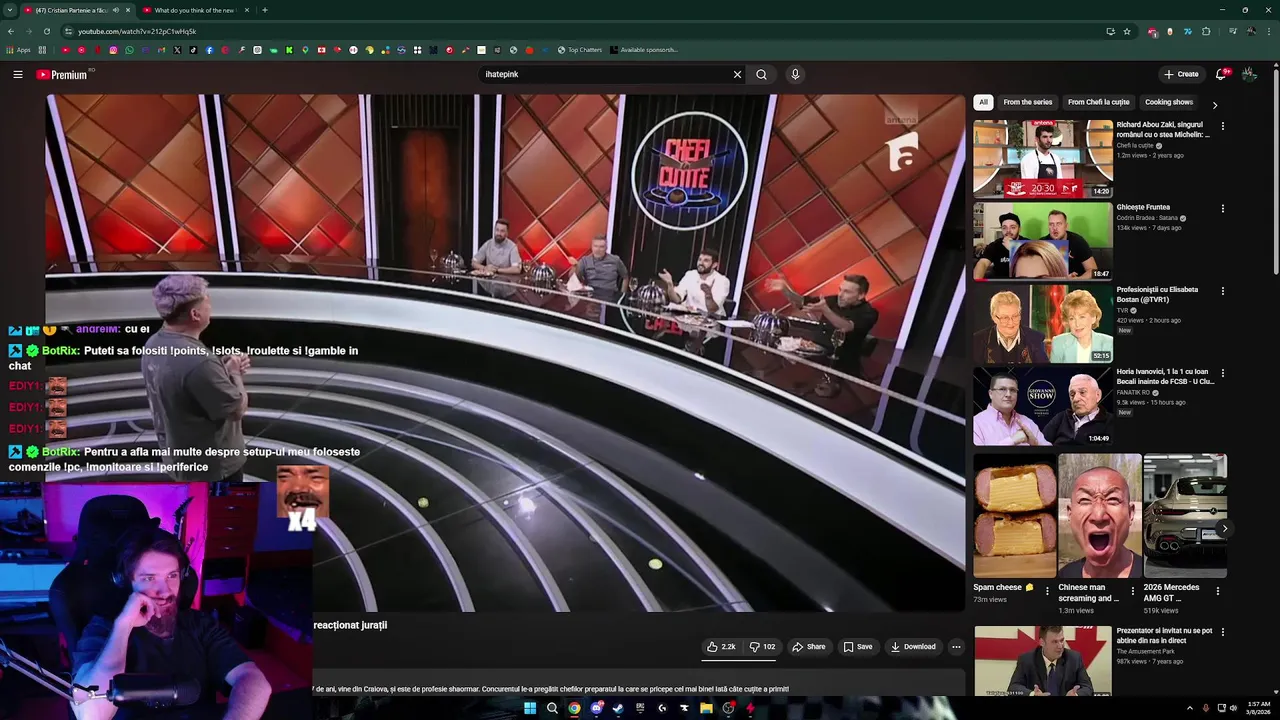
Task: Open Ghicește Fruntea video thumbnail
Action: (x=1043, y=240)
